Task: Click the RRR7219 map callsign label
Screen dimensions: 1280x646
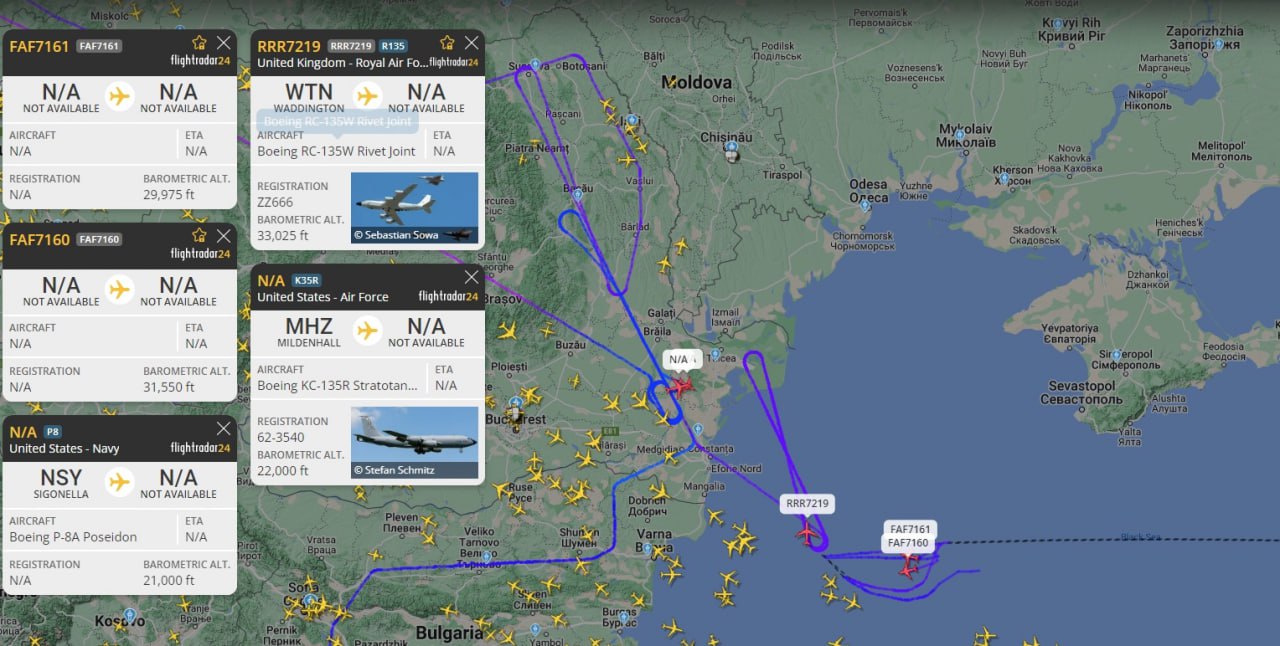Action: pyautogui.click(x=808, y=504)
